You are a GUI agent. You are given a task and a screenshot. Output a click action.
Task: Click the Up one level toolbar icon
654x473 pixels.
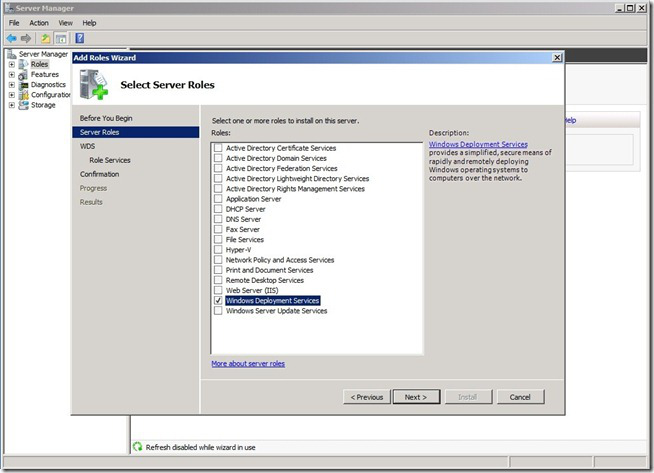pyautogui.click(x=46, y=38)
